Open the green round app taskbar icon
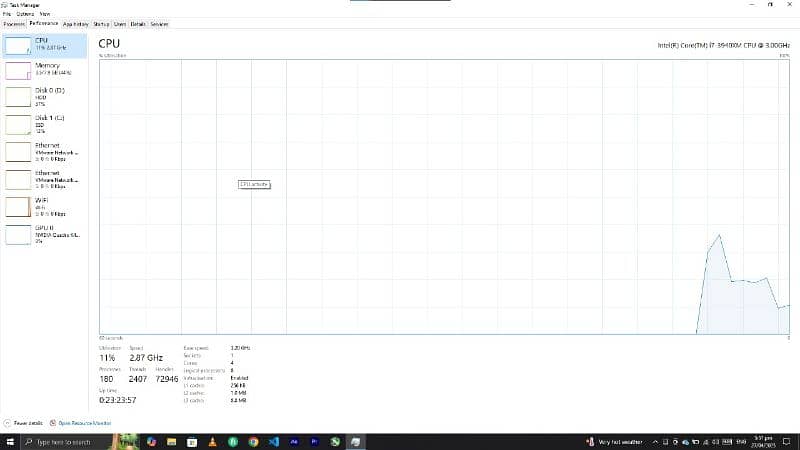This screenshot has height=450, width=800. click(233, 442)
